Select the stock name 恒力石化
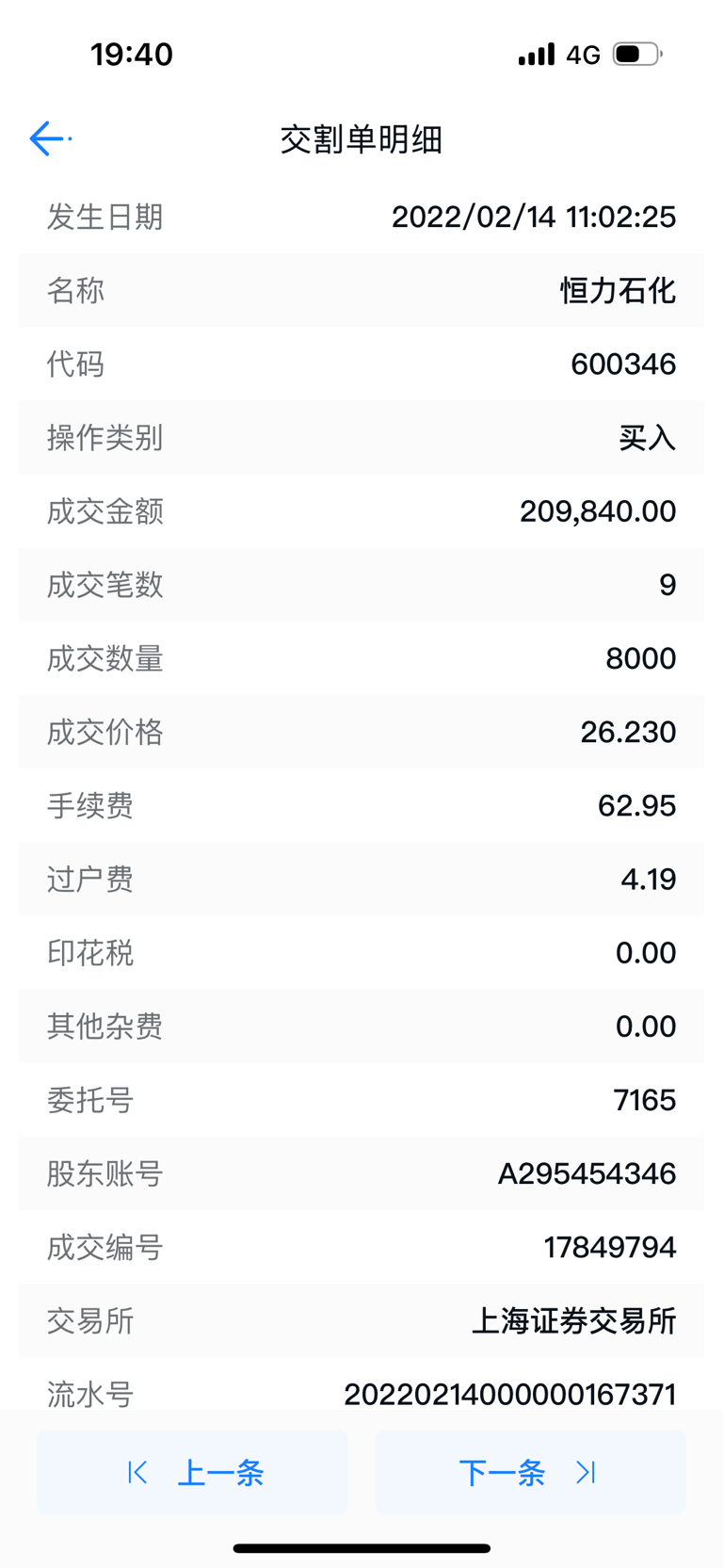 [618, 290]
